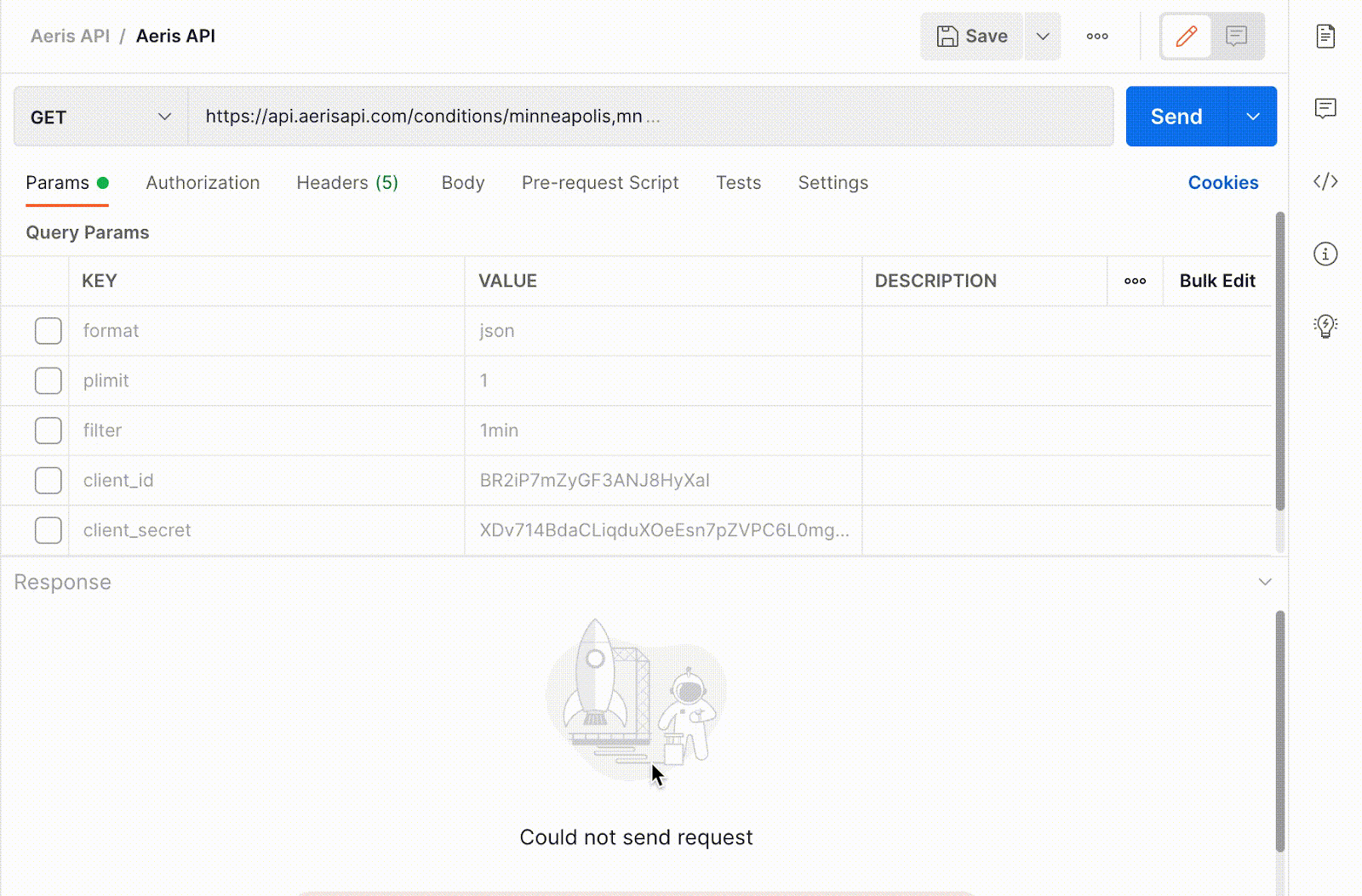Open the Code snippet icon in sidebar

1325,181
